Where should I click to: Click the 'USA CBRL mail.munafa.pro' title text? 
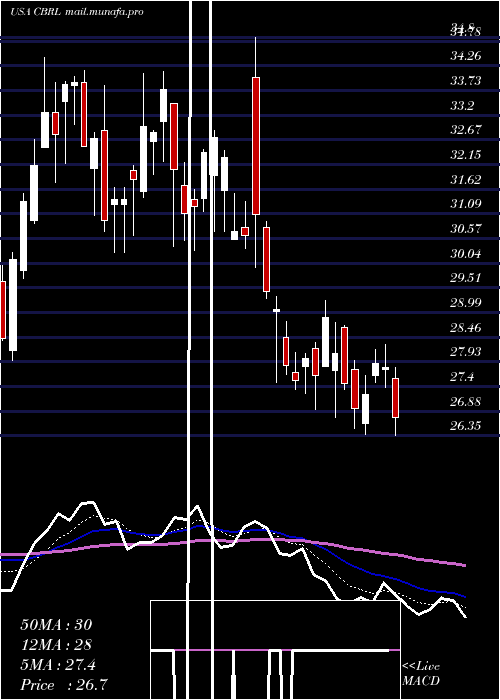click(76, 12)
